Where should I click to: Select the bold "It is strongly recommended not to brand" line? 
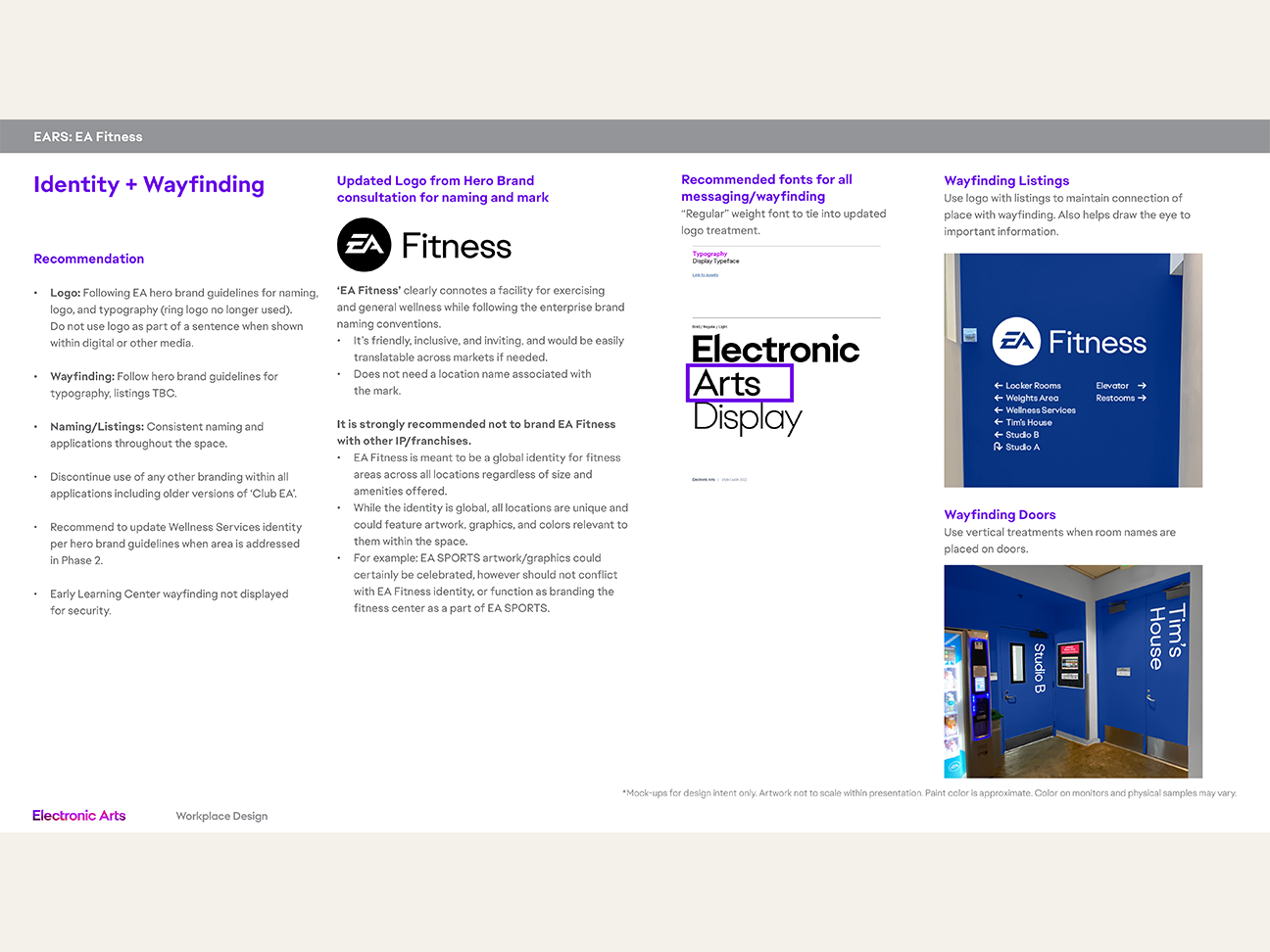point(476,433)
